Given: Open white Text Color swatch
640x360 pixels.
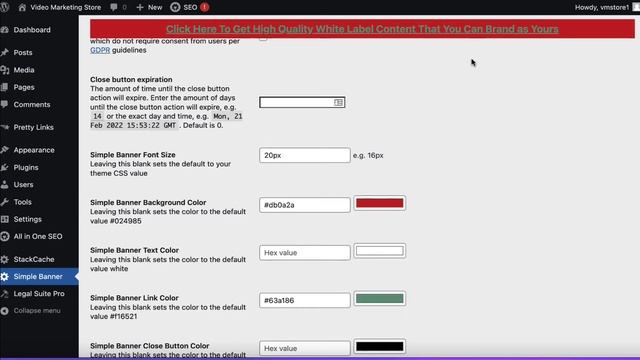Looking at the screenshot, I should click(x=380, y=251).
